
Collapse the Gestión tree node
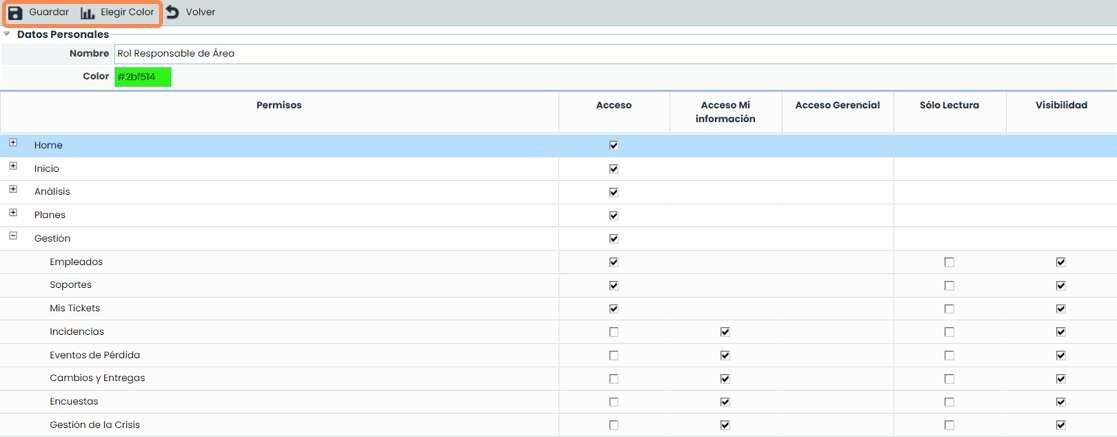point(13,237)
